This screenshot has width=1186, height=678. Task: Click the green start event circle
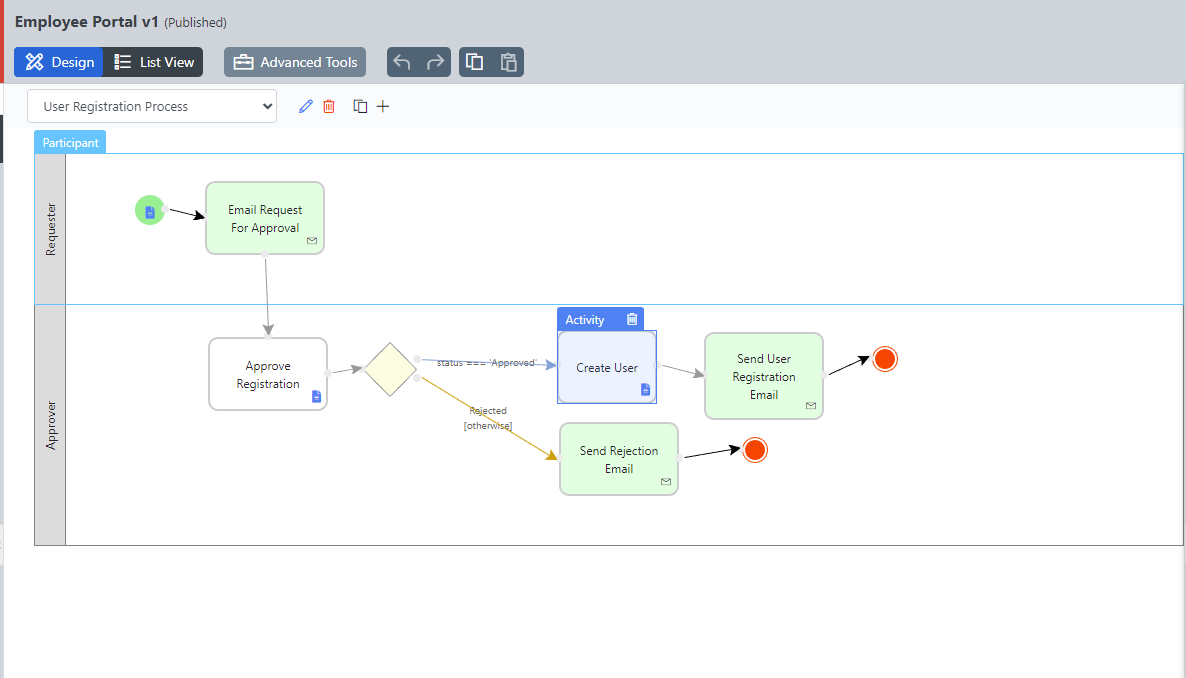point(149,210)
